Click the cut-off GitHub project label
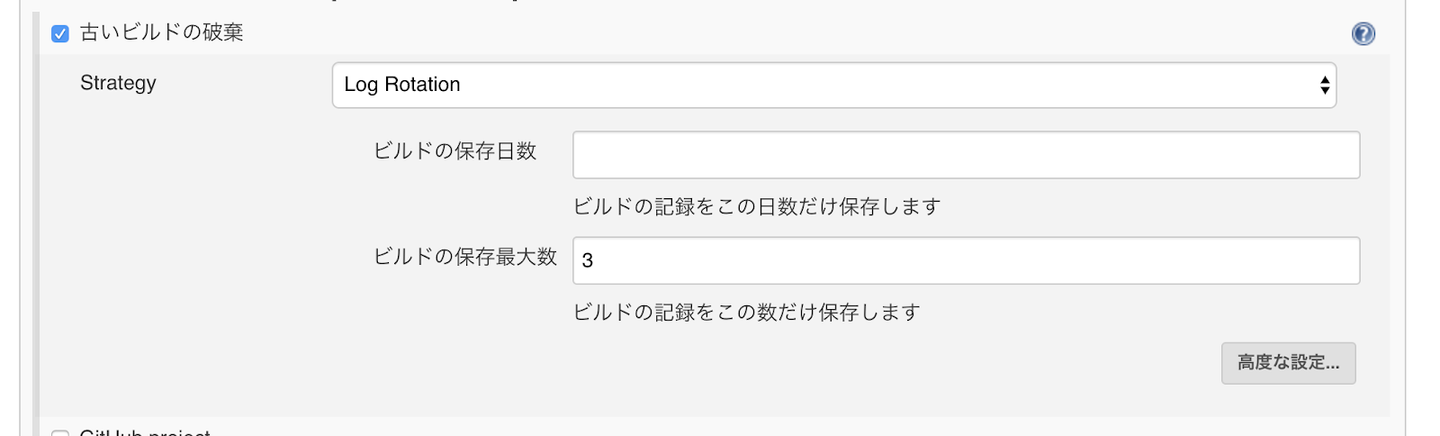 (x=145, y=433)
